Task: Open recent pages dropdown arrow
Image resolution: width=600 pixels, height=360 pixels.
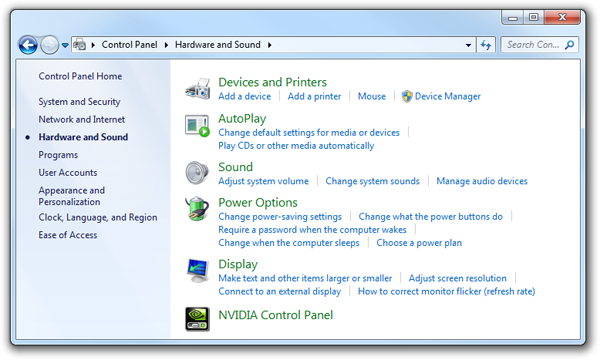Action: point(65,45)
